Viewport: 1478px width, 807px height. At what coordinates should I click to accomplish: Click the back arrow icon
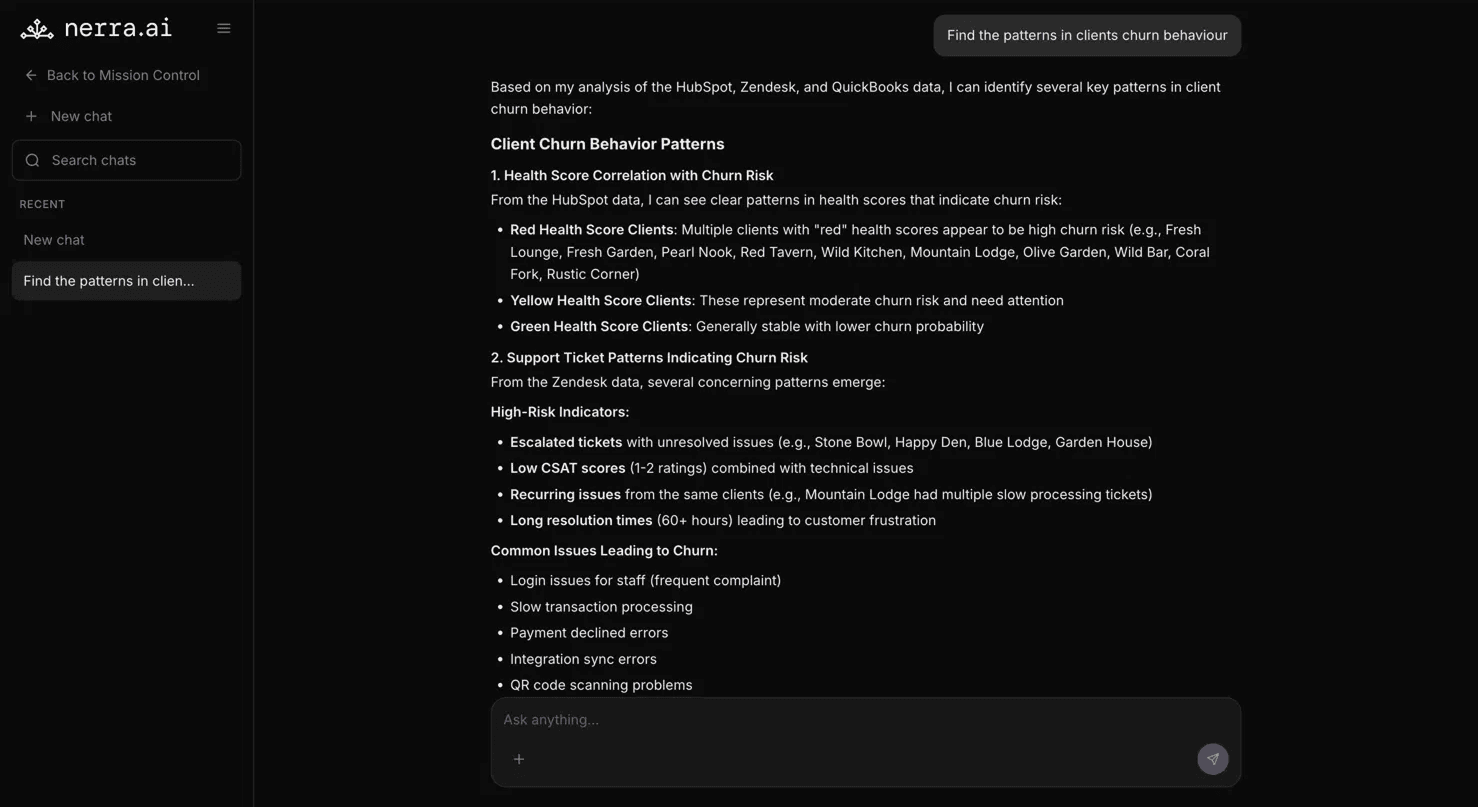[x=31, y=75]
